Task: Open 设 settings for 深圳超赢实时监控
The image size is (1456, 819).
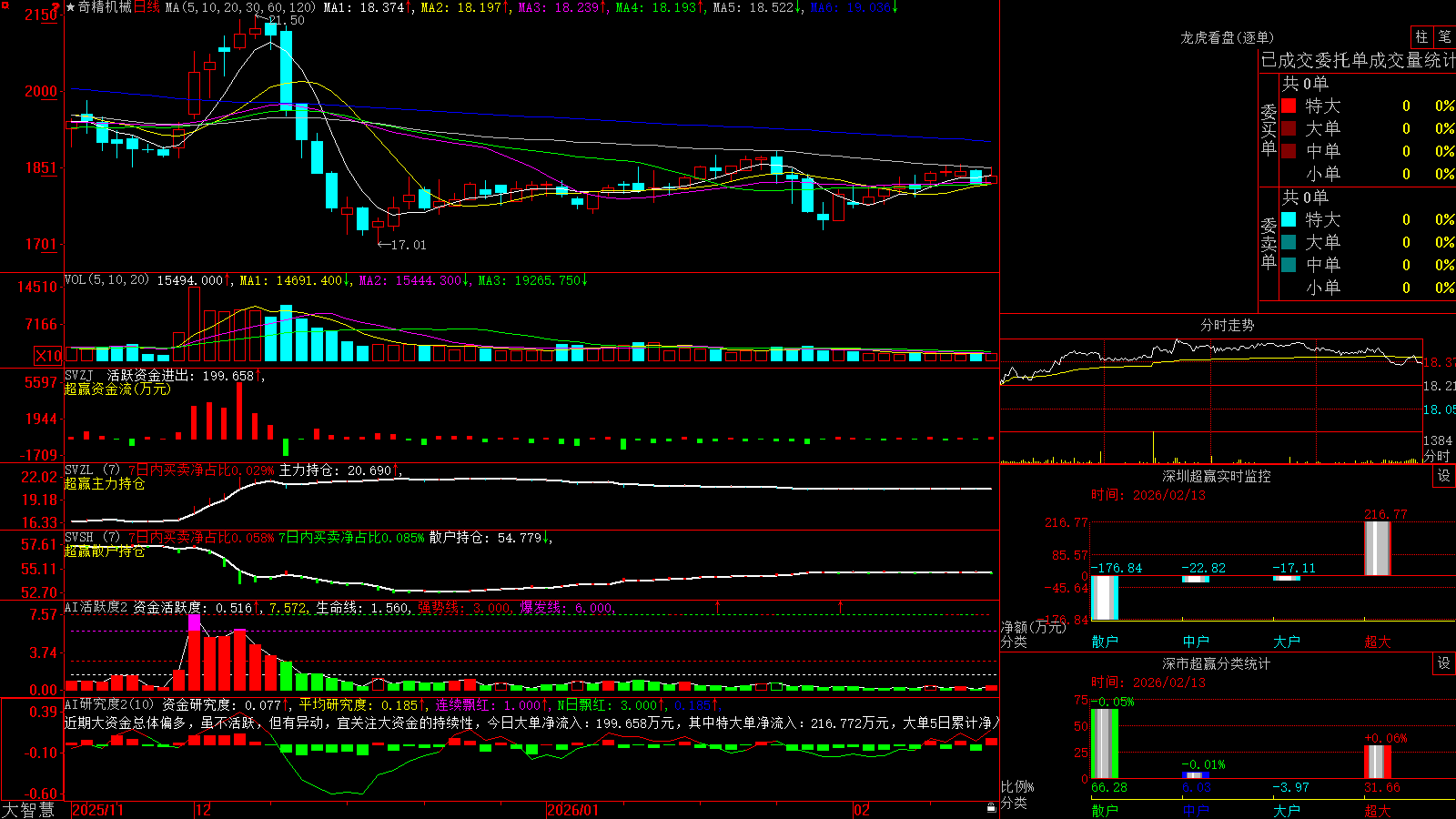Action: (1444, 476)
